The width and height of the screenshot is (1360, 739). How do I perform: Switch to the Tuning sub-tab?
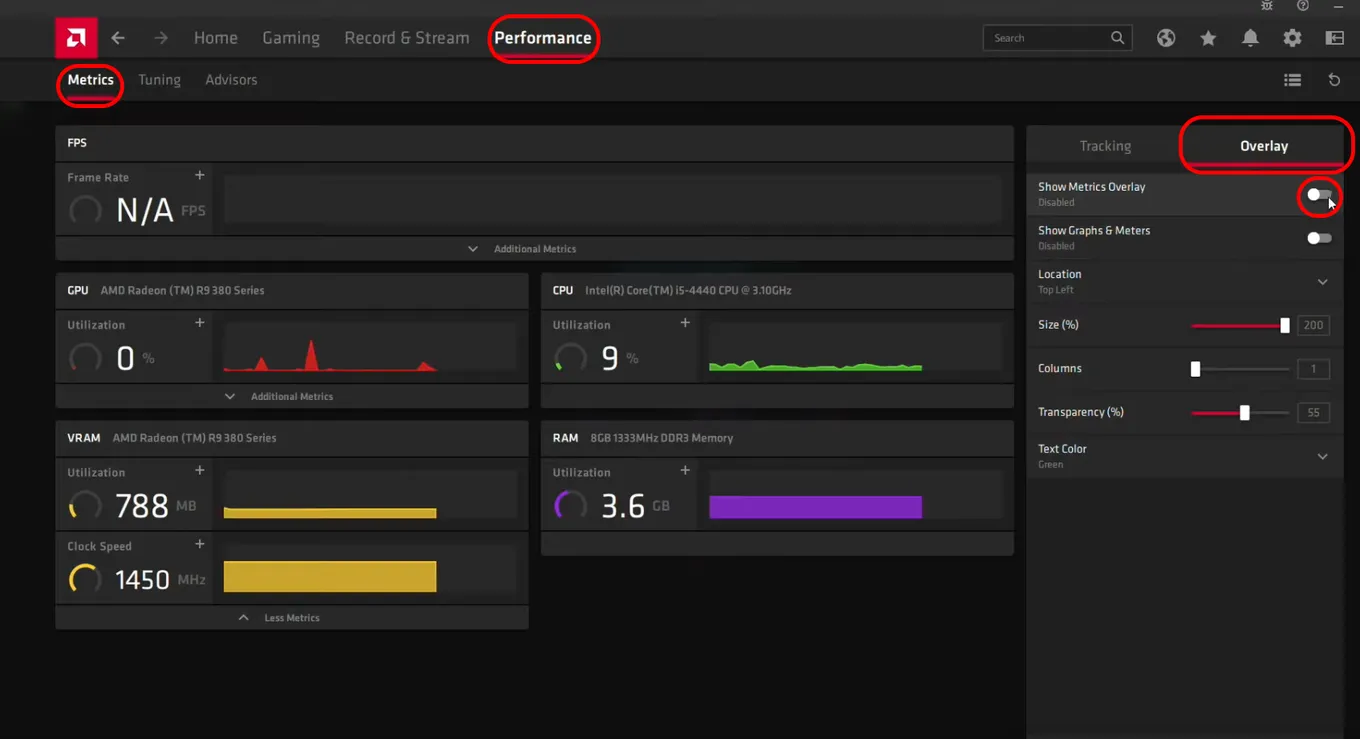[160, 80]
